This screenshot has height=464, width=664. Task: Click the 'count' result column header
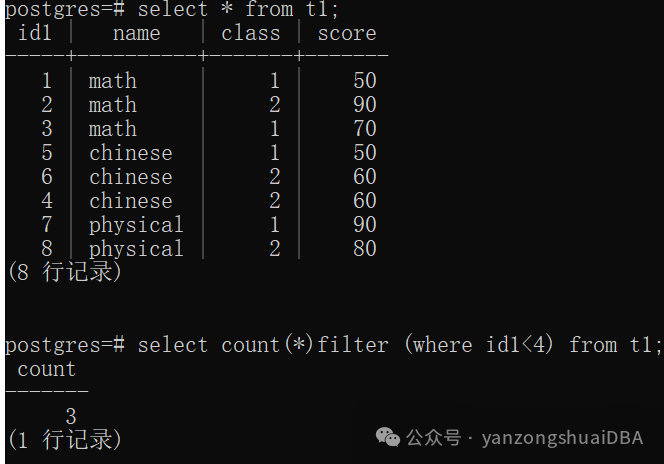47,369
